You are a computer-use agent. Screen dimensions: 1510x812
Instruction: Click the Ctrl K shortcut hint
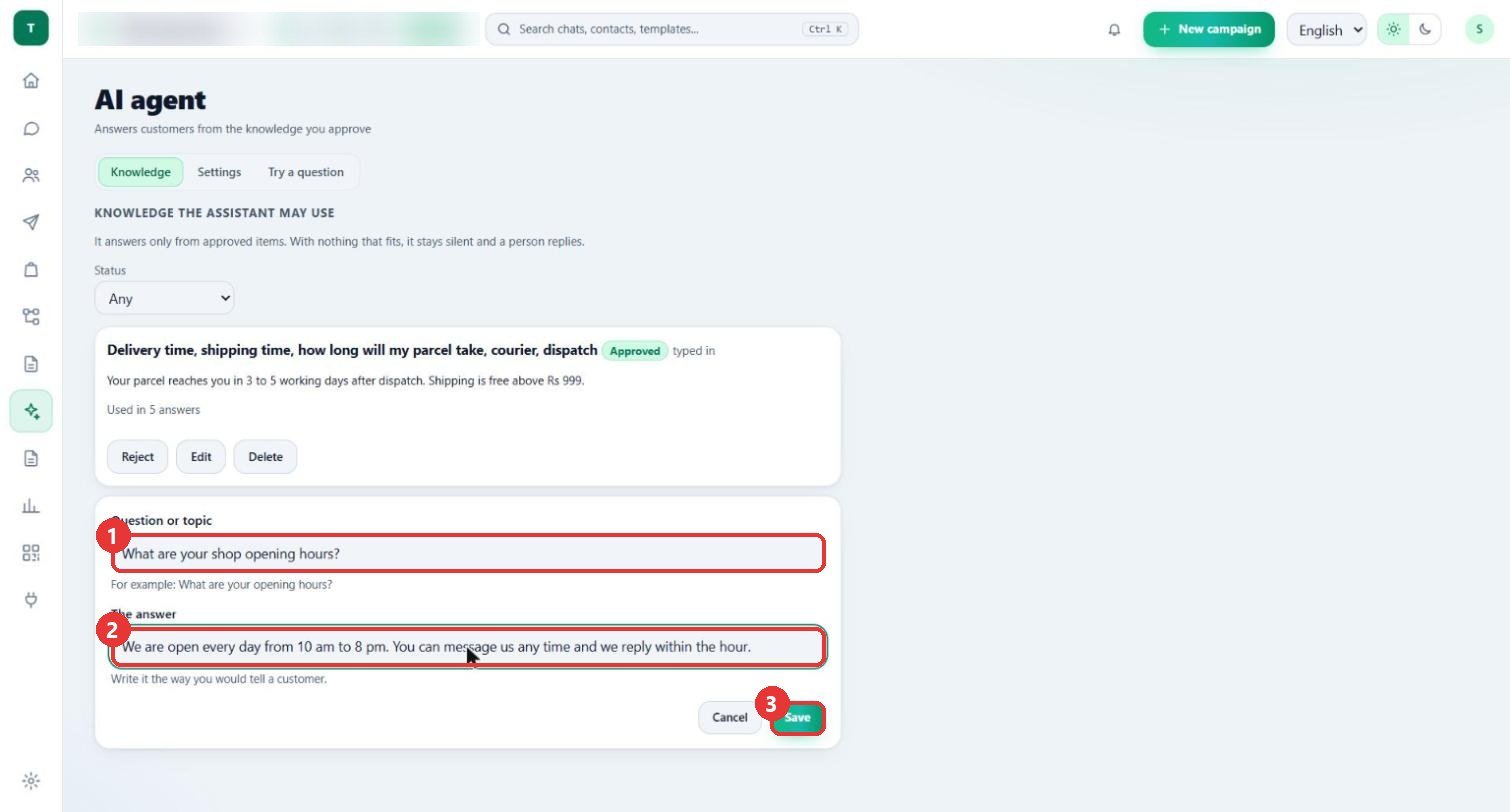coord(825,29)
